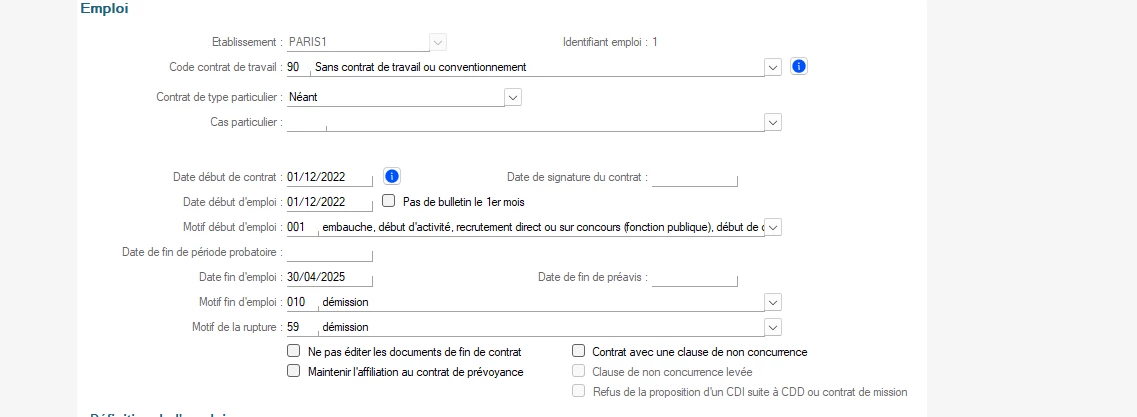Open the Etablissement PARIS1 dropdown
This screenshot has width=1137, height=417.
pos(438,42)
